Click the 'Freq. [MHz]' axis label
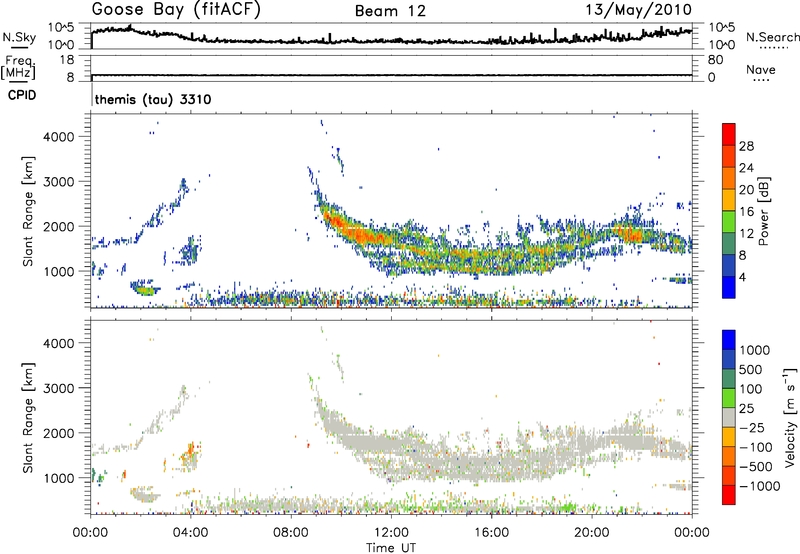 18,67
